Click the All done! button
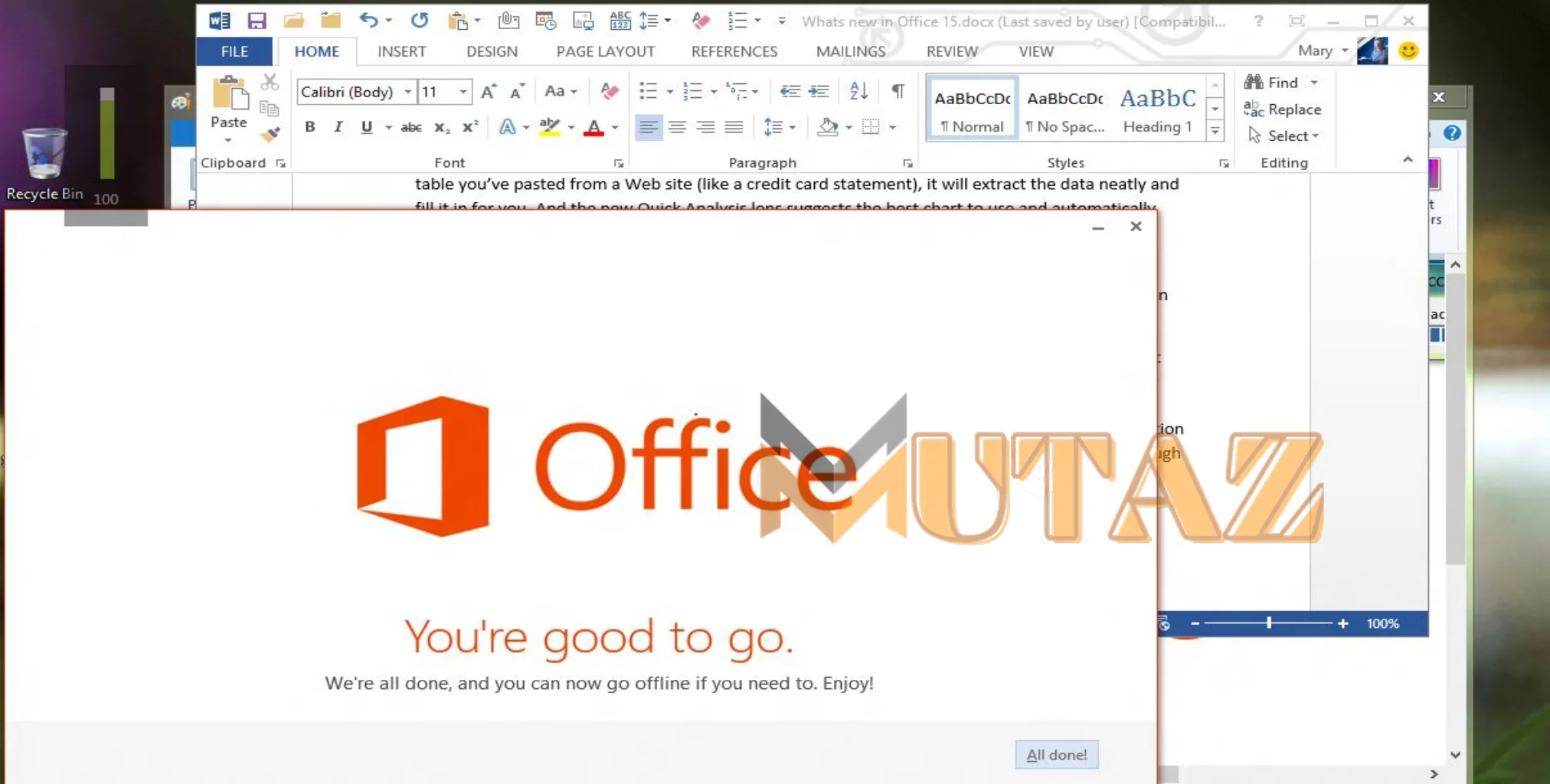The image size is (1550, 784). pos(1057,754)
